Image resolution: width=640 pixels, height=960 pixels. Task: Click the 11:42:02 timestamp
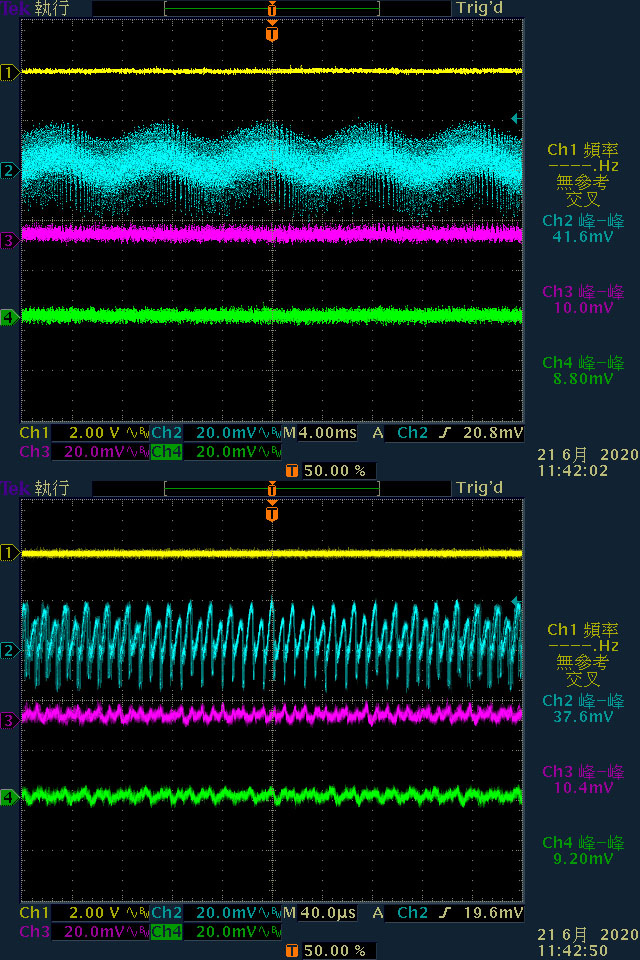coord(573,471)
